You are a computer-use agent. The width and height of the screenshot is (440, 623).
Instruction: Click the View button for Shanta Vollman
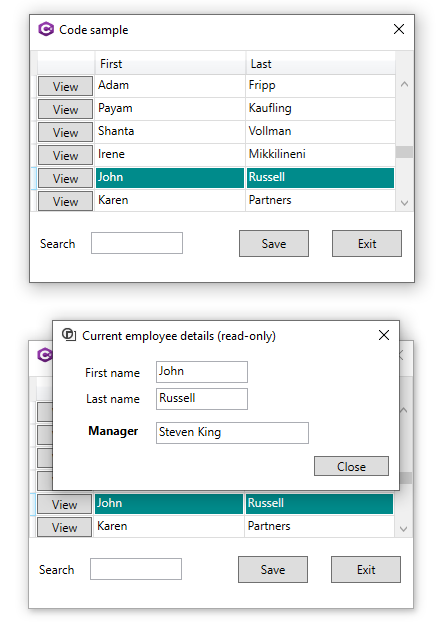(x=65, y=132)
